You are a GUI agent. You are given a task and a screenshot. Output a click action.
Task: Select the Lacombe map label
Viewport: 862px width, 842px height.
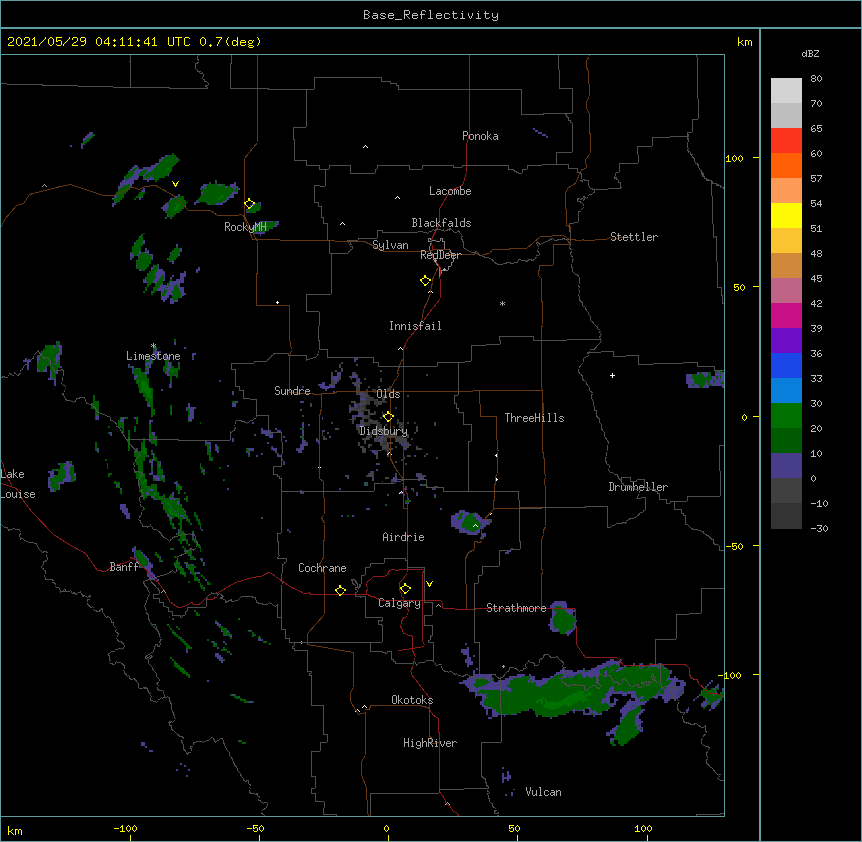tap(450, 191)
